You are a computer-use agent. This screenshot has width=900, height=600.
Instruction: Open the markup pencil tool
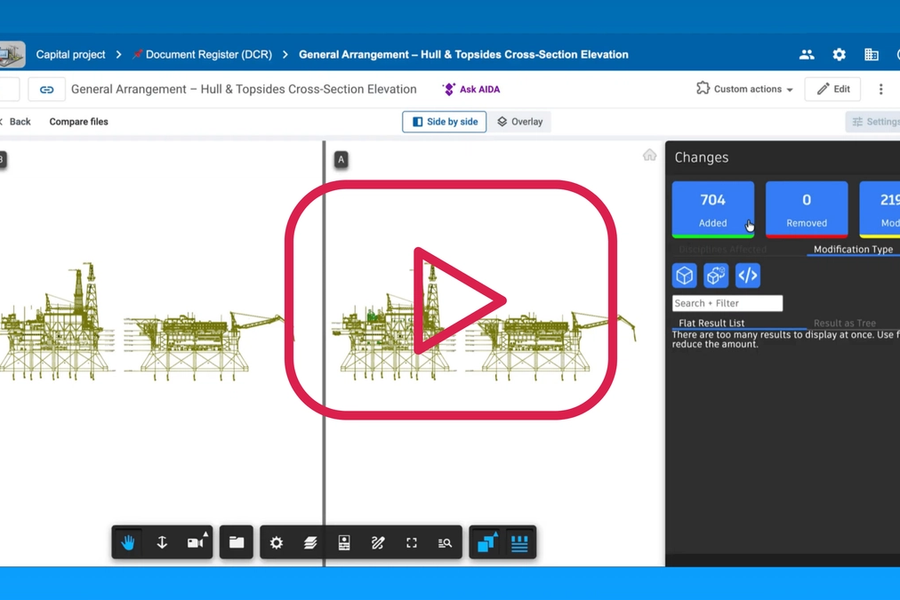coord(378,543)
